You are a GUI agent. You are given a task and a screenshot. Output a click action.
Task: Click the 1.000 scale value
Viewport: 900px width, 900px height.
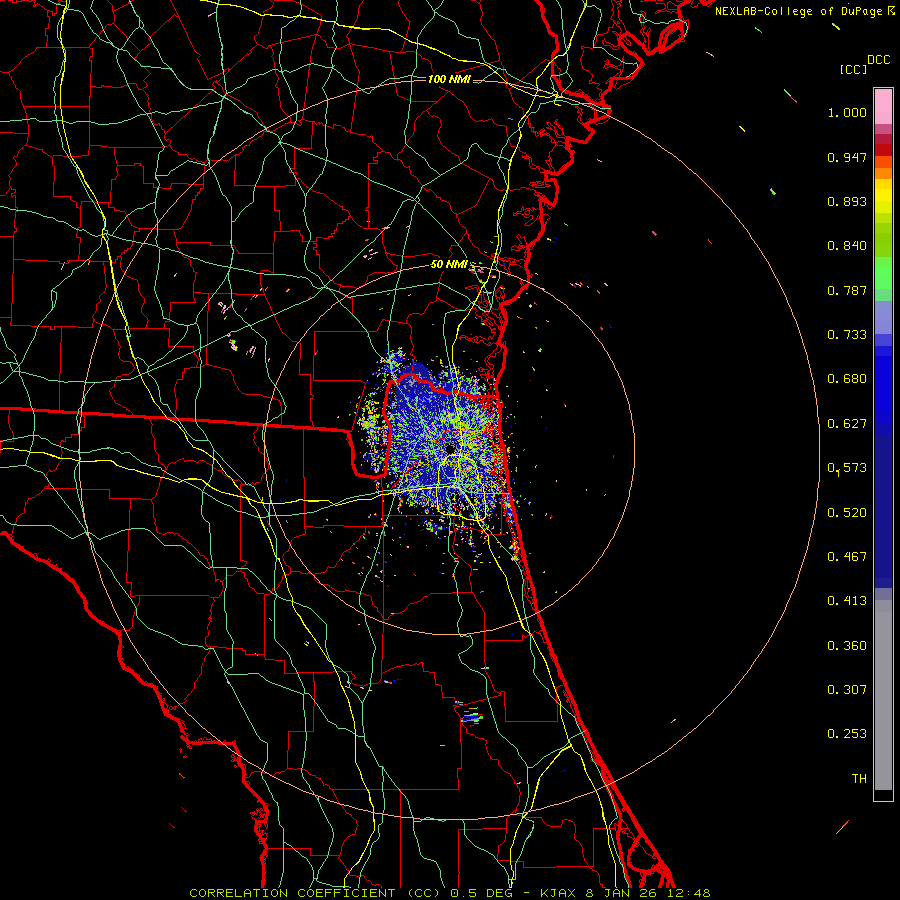(847, 112)
